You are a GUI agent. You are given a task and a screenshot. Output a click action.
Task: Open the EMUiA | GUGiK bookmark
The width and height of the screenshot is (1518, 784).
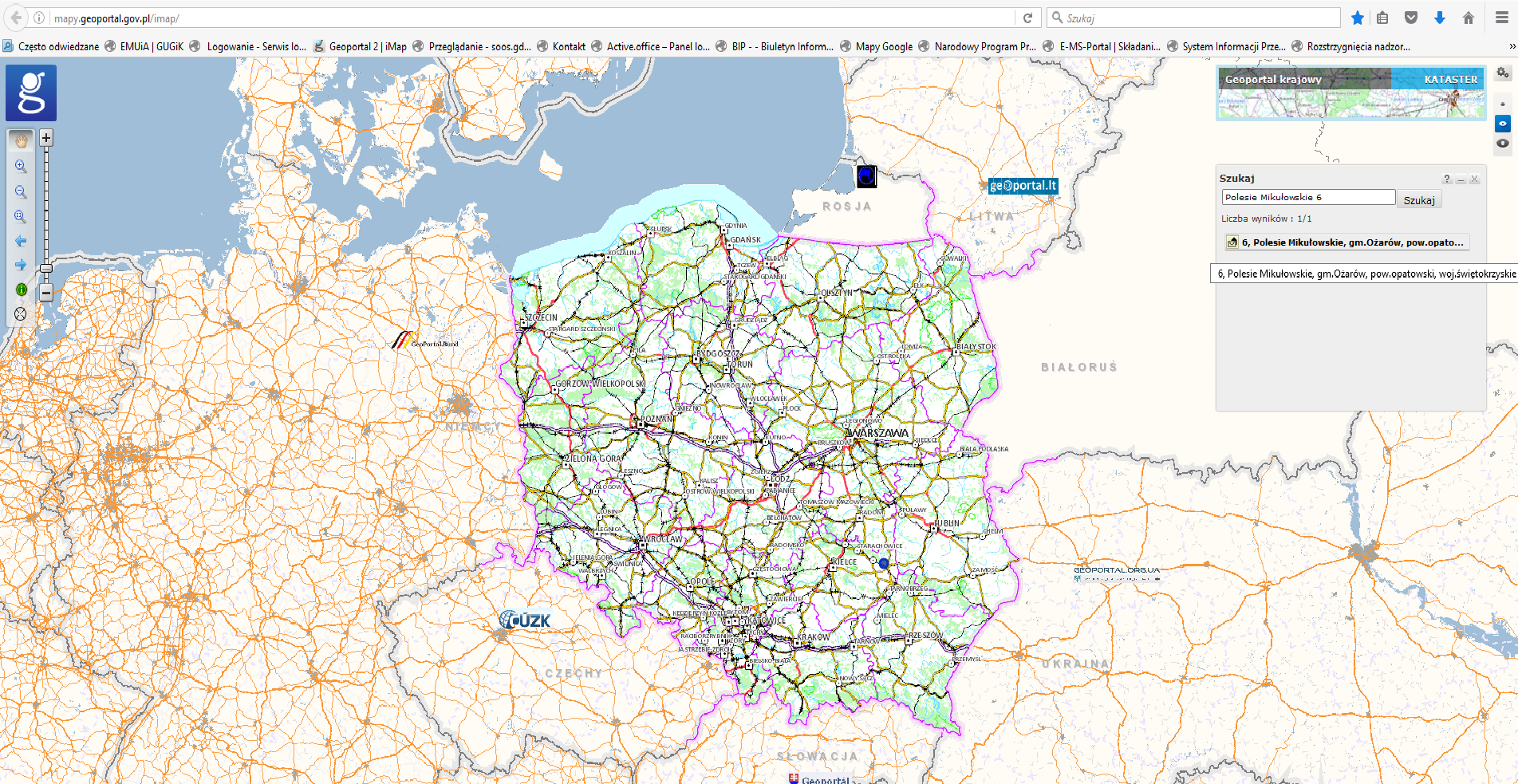pyautogui.click(x=144, y=46)
